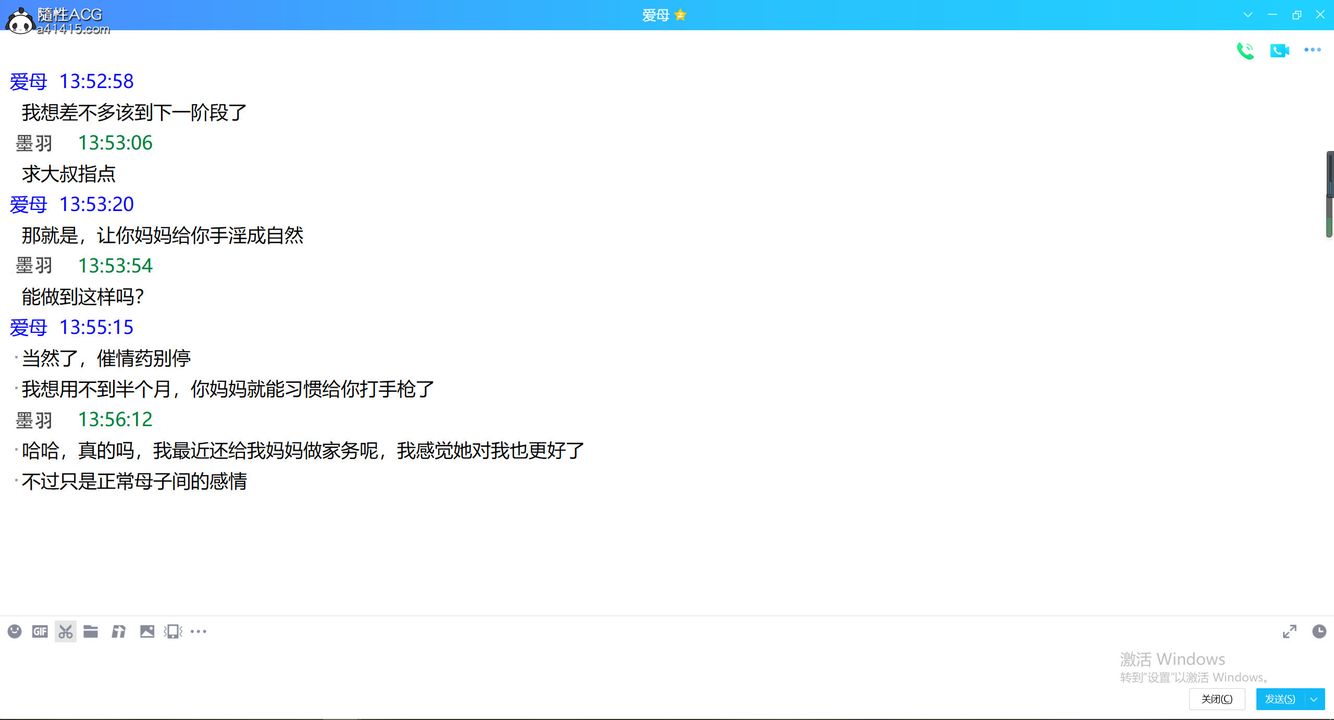Open the chat history clock icon
The width and height of the screenshot is (1334, 720).
[x=1319, y=631]
